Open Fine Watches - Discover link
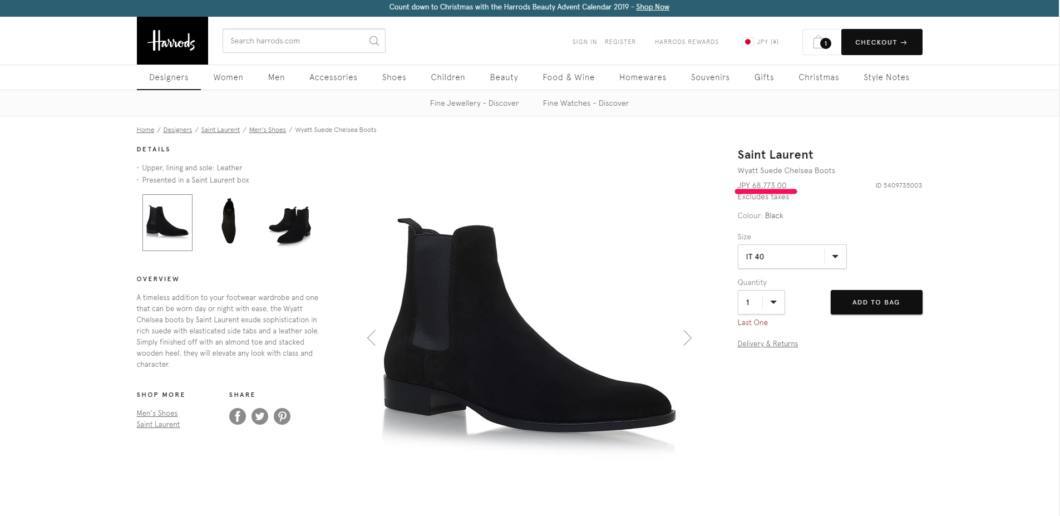This screenshot has height=516, width=1060. (x=585, y=103)
